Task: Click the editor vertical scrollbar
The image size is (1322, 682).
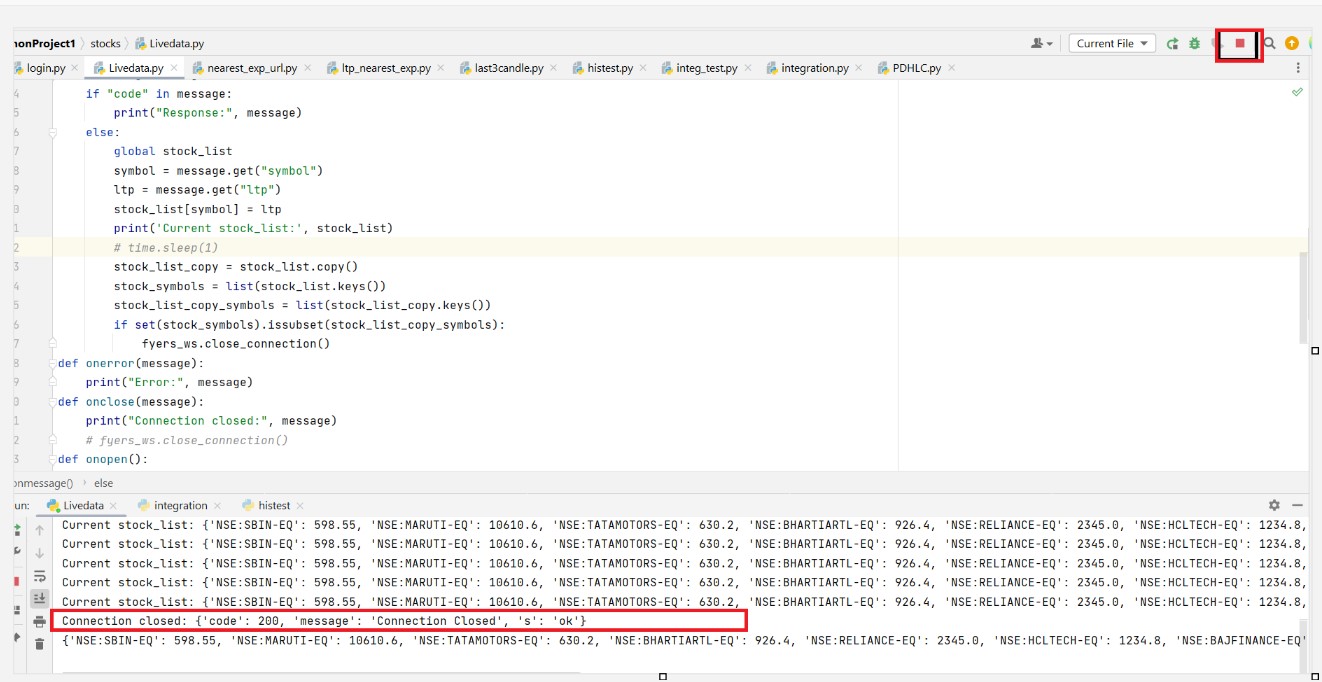Action: pyautogui.click(x=1302, y=295)
